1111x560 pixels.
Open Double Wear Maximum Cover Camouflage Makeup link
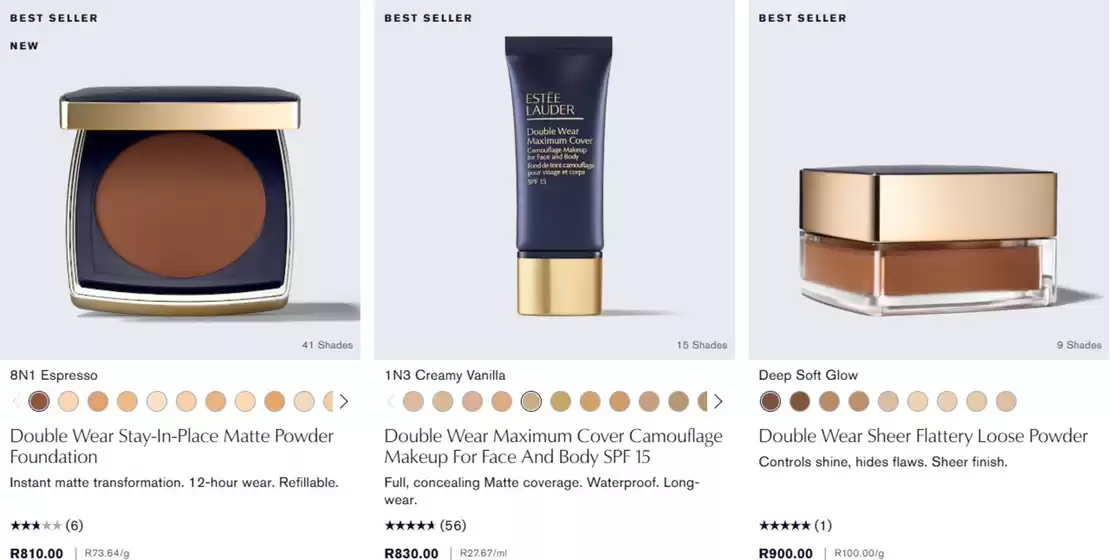click(x=553, y=446)
